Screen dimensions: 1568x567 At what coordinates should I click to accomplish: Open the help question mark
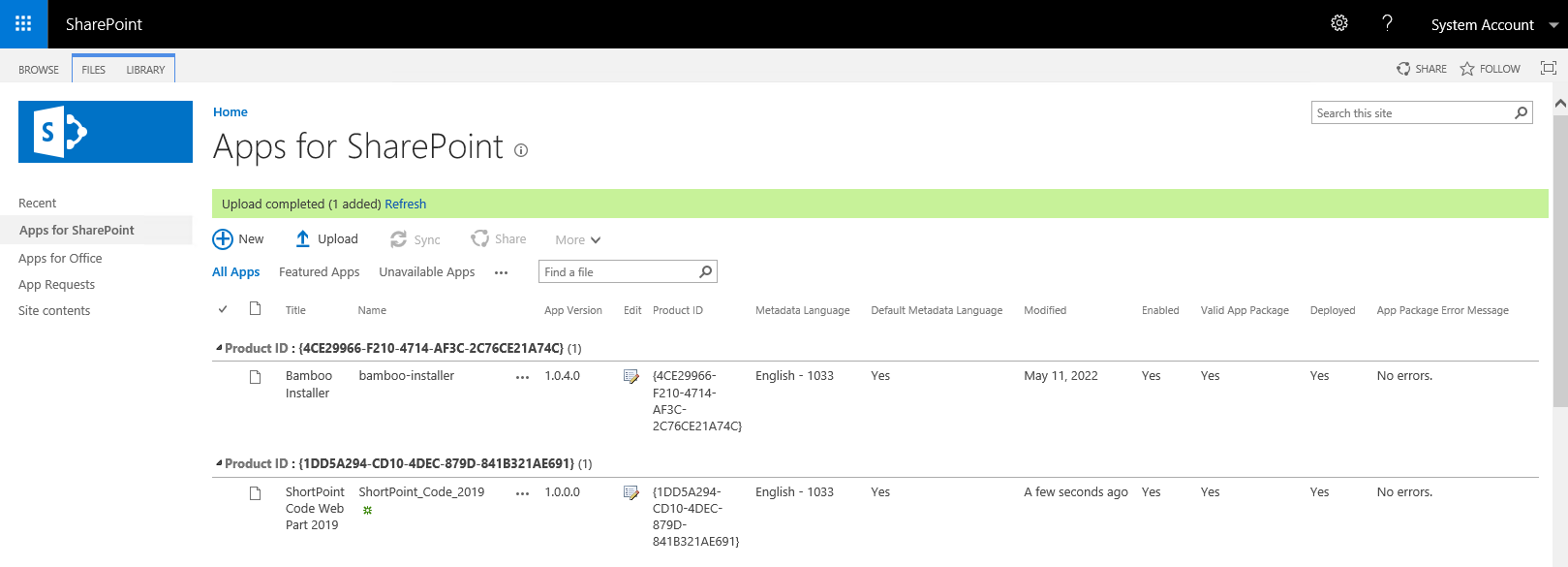click(1387, 23)
